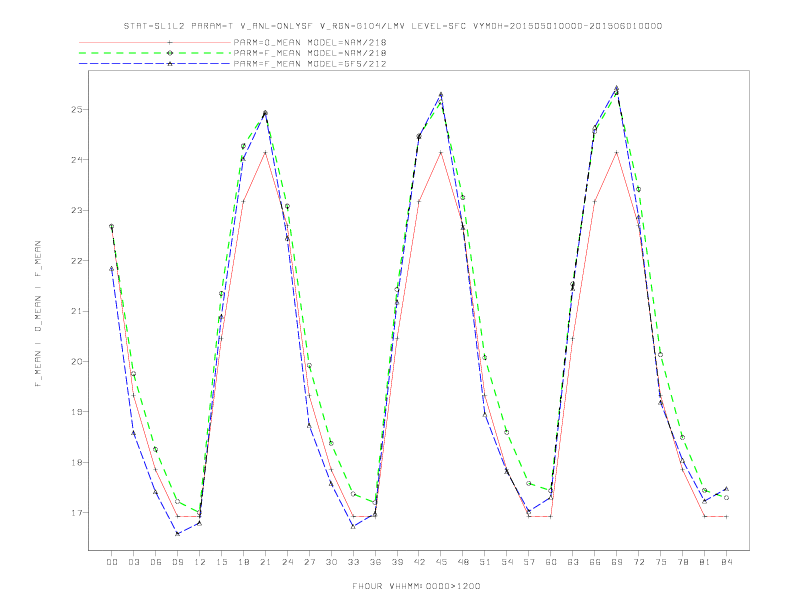This screenshot has height=612, width=792.
Task: Click the chart title line starting 'STAT=SL1L2 PARAM=T'
Action: click(x=392, y=26)
